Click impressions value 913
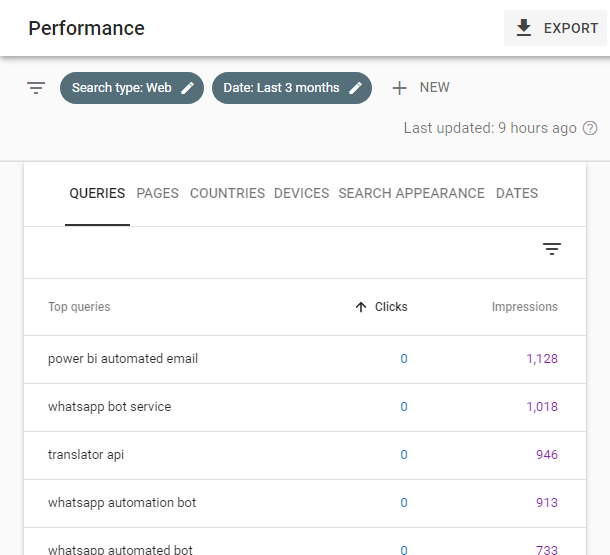610x555 pixels. 547,502
